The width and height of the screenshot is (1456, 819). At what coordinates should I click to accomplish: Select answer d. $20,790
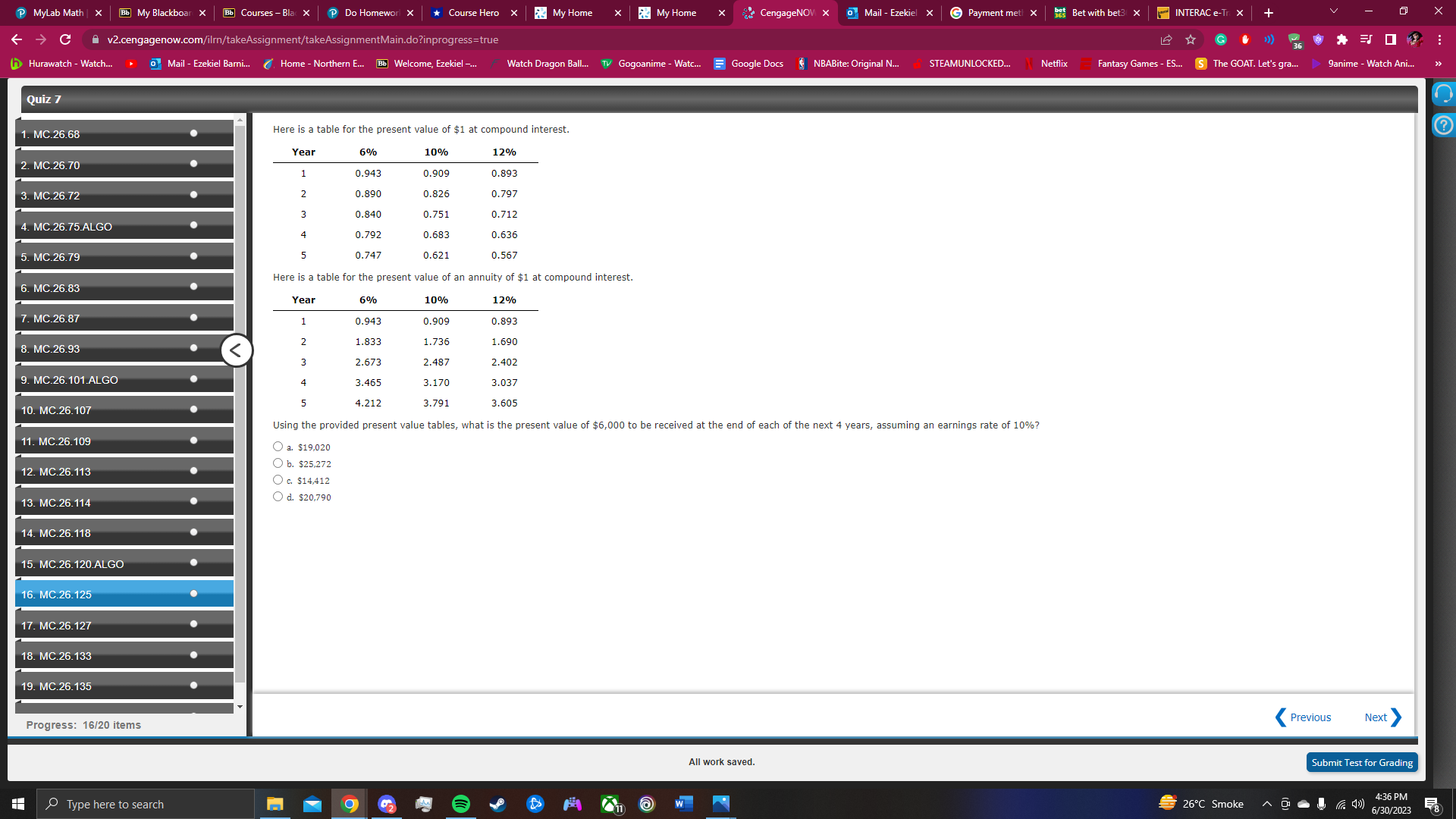[x=278, y=496]
